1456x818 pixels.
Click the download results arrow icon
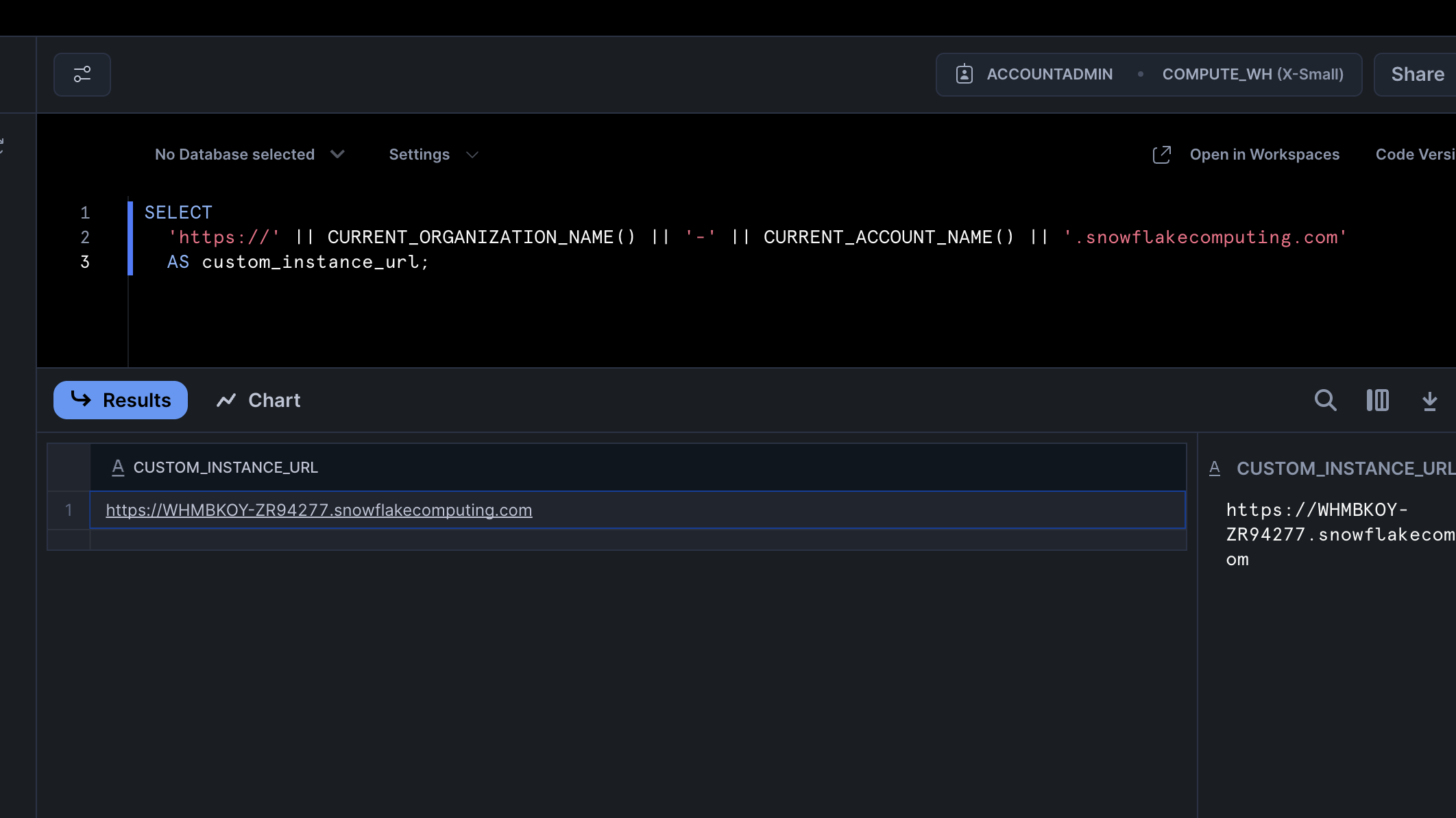click(x=1429, y=401)
